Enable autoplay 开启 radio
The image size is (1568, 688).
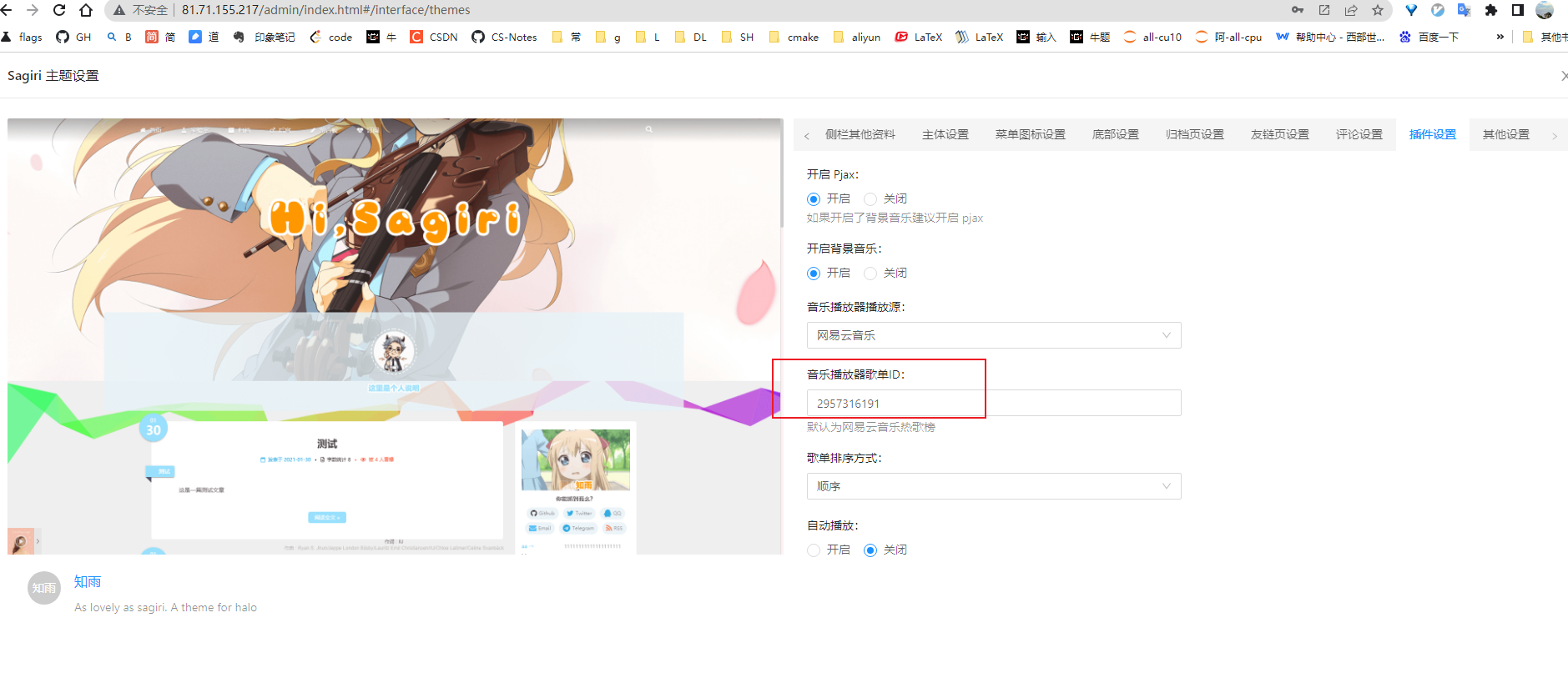pos(814,550)
